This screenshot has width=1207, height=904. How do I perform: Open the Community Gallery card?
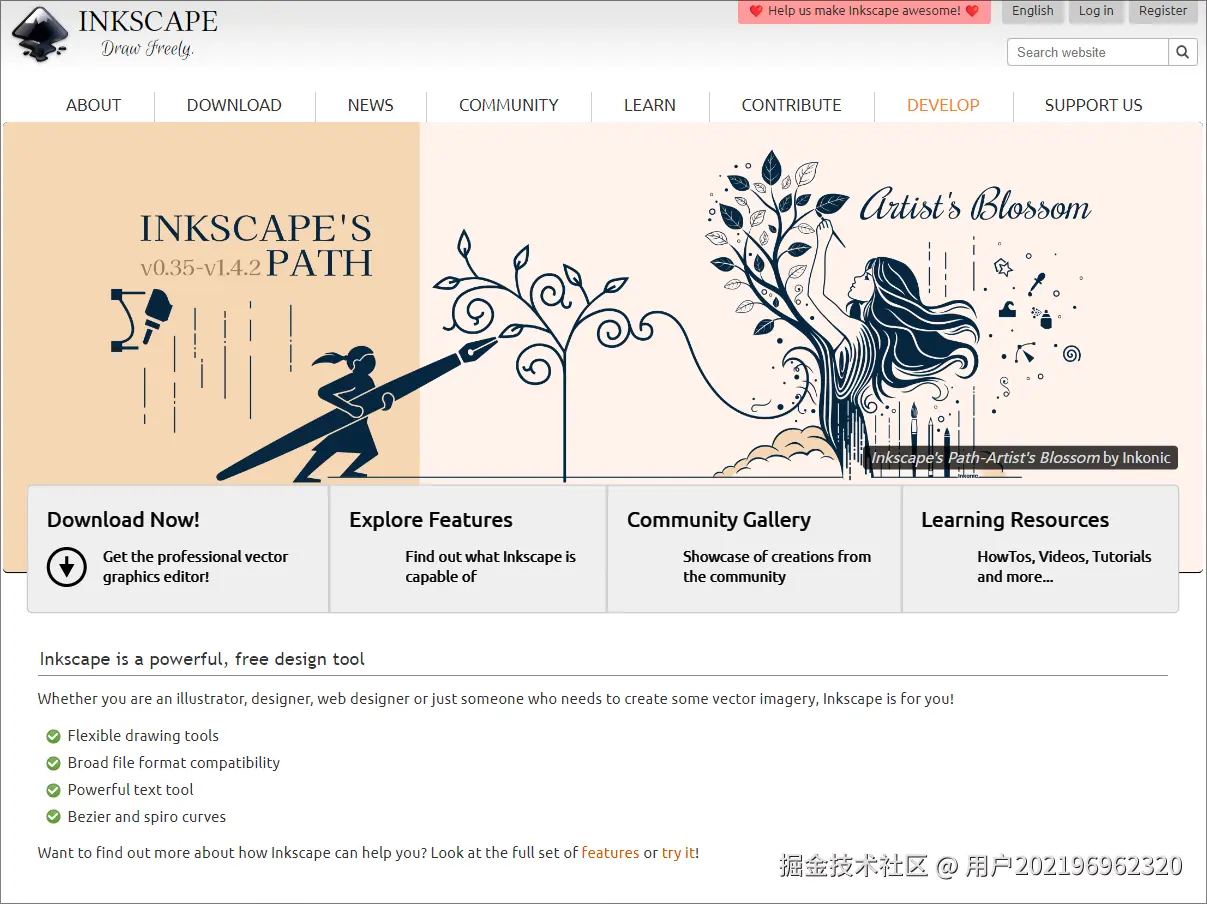point(755,548)
